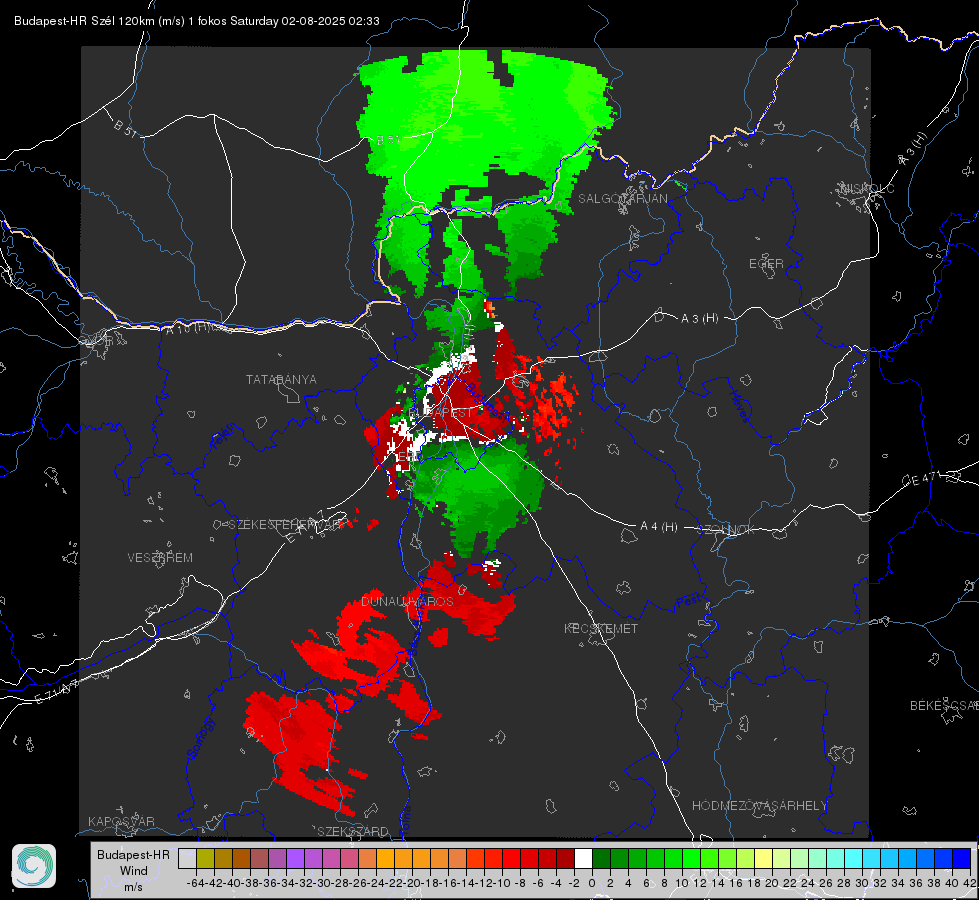Click the swirl logo icon beside the legend
The width and height of the screenshot is (979, 900).
pos(34,866)
